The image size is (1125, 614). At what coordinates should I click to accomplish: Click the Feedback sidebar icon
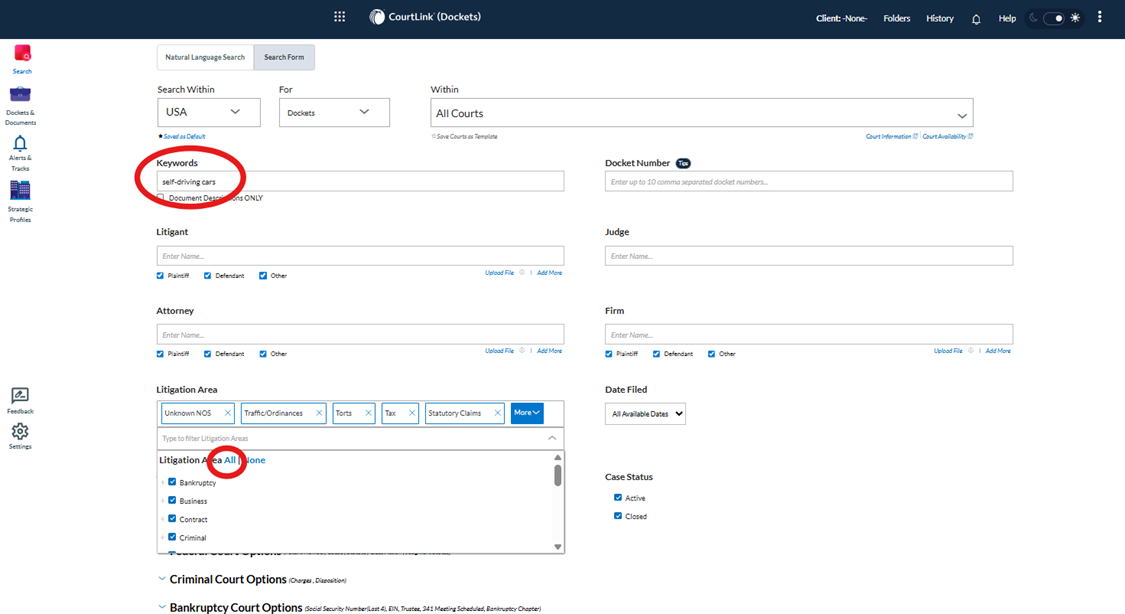click(20, 397)
